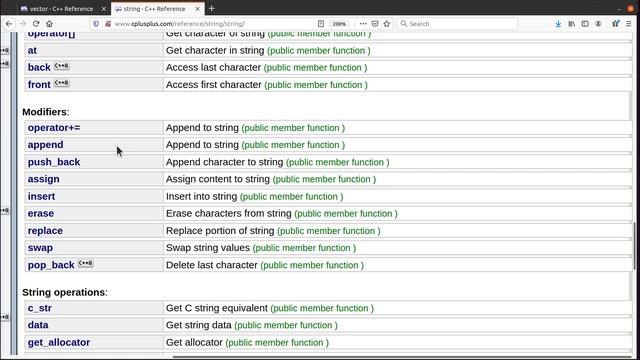Select 'Access first character' text
This screenshot has height=360, width=640.
tap(213, 84)
